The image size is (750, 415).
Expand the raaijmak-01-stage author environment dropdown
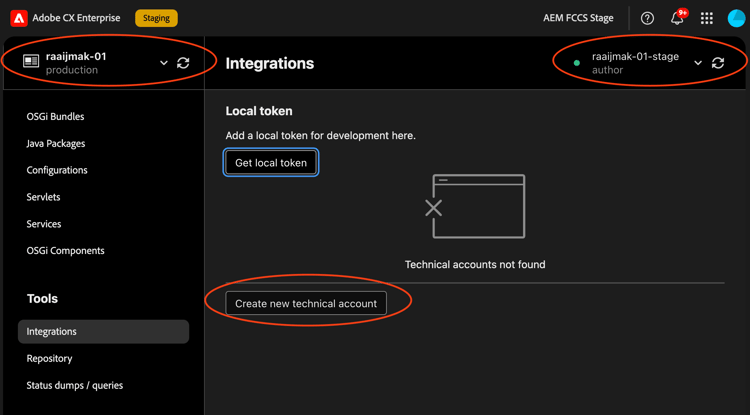coord(698,63)
